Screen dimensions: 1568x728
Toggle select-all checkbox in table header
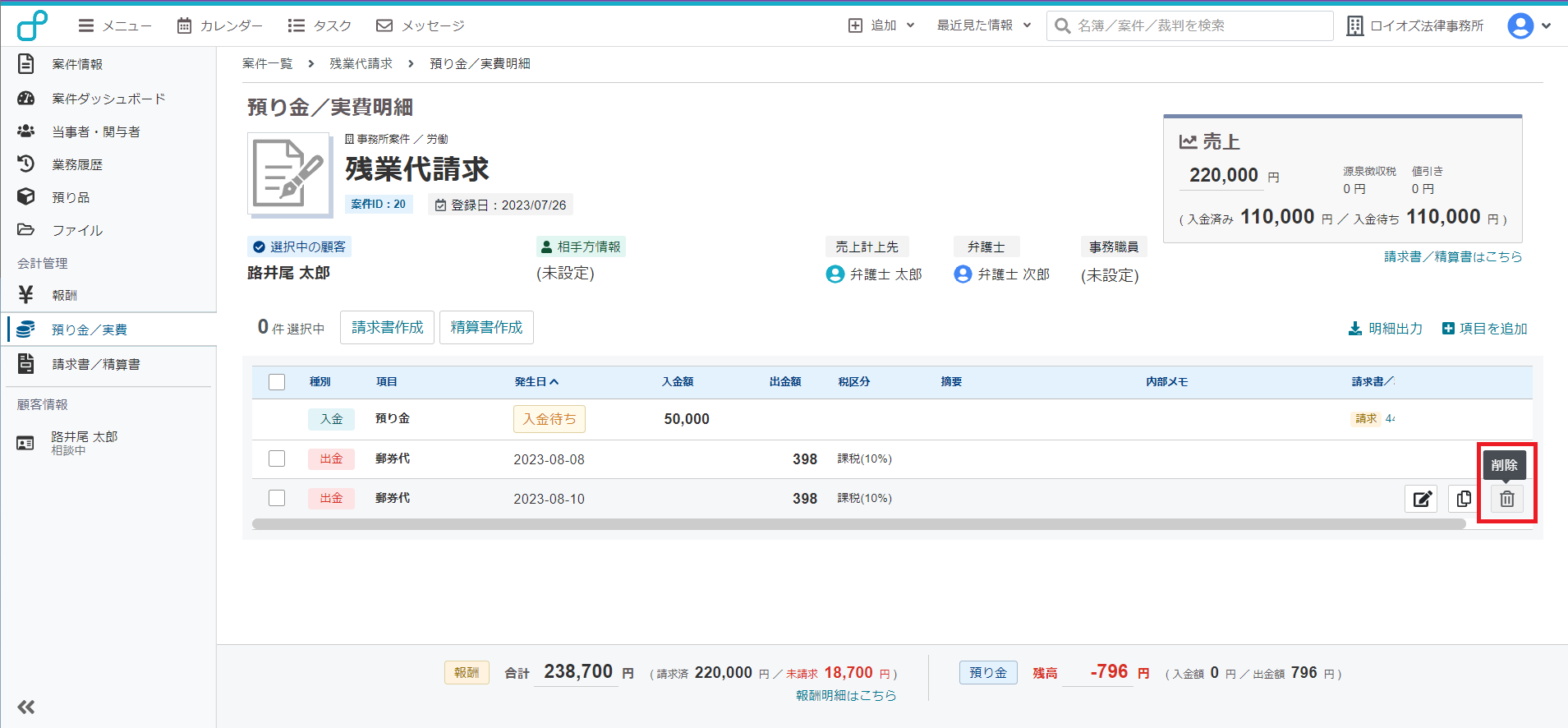[x=277, y=382]
